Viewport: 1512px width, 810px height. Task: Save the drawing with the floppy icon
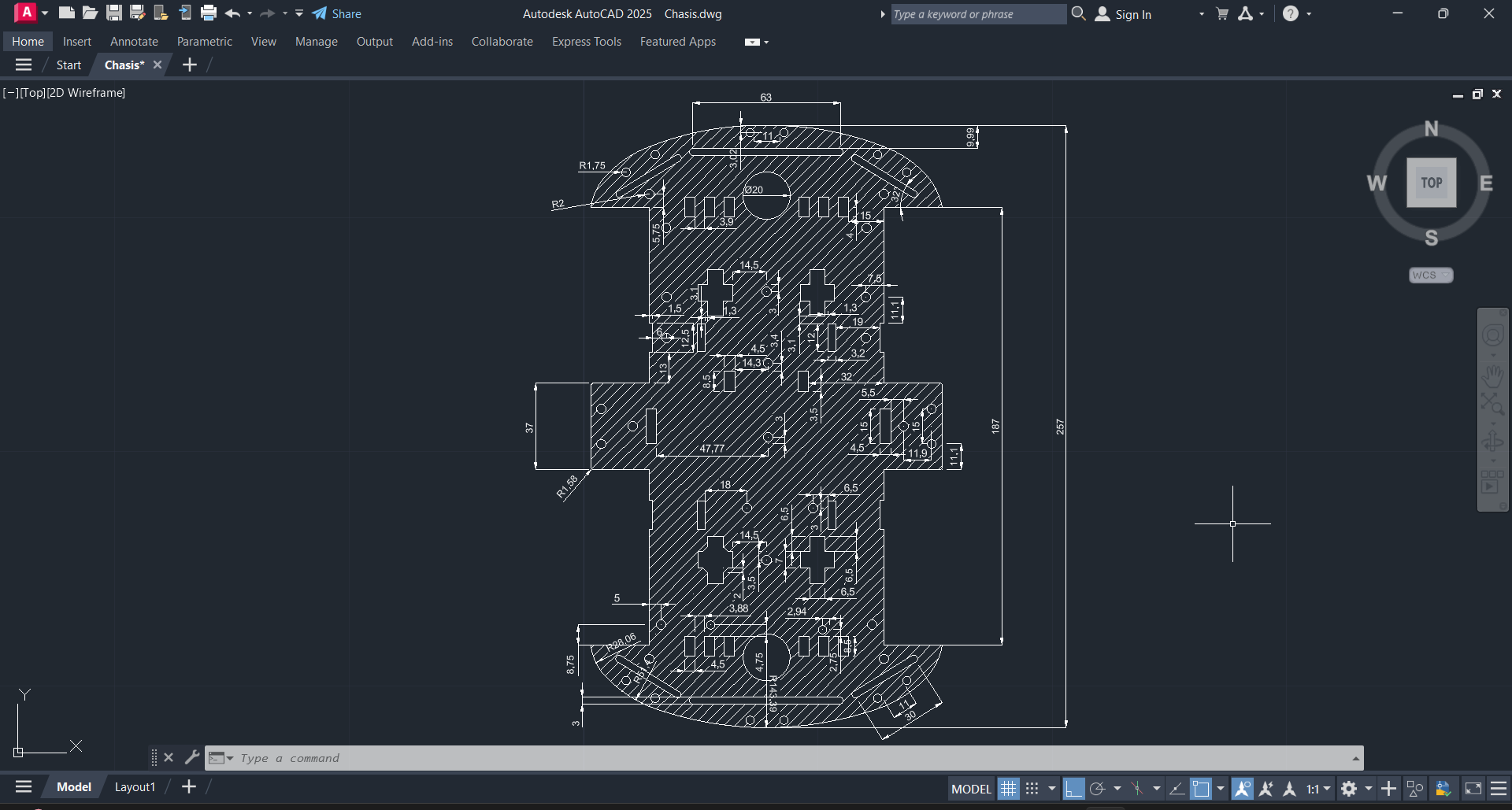(x=114, y=13)
